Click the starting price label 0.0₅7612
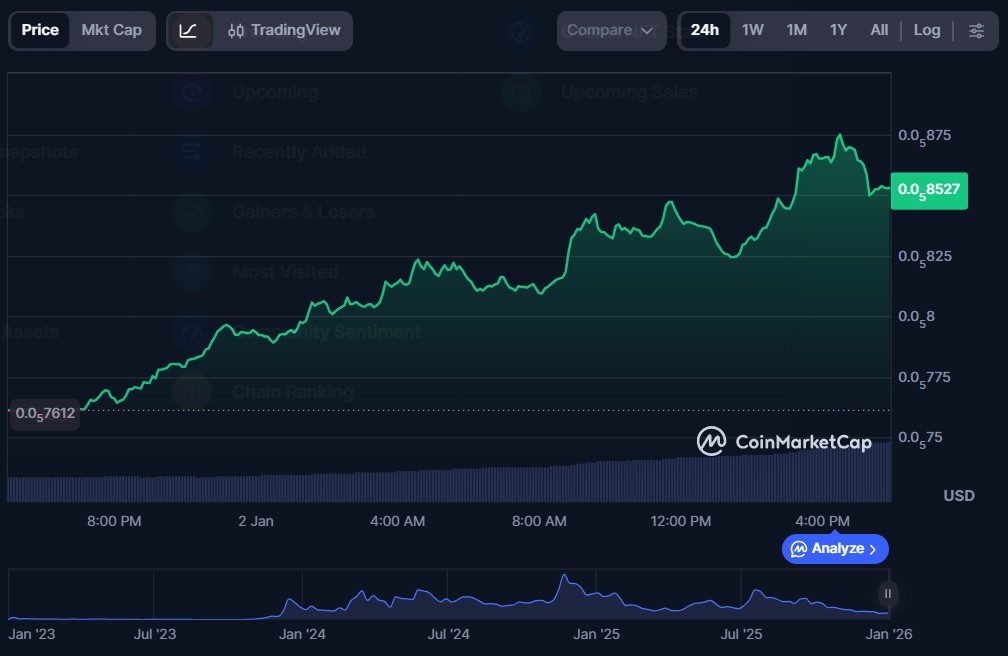1008x656 pixels. point(44,413)
